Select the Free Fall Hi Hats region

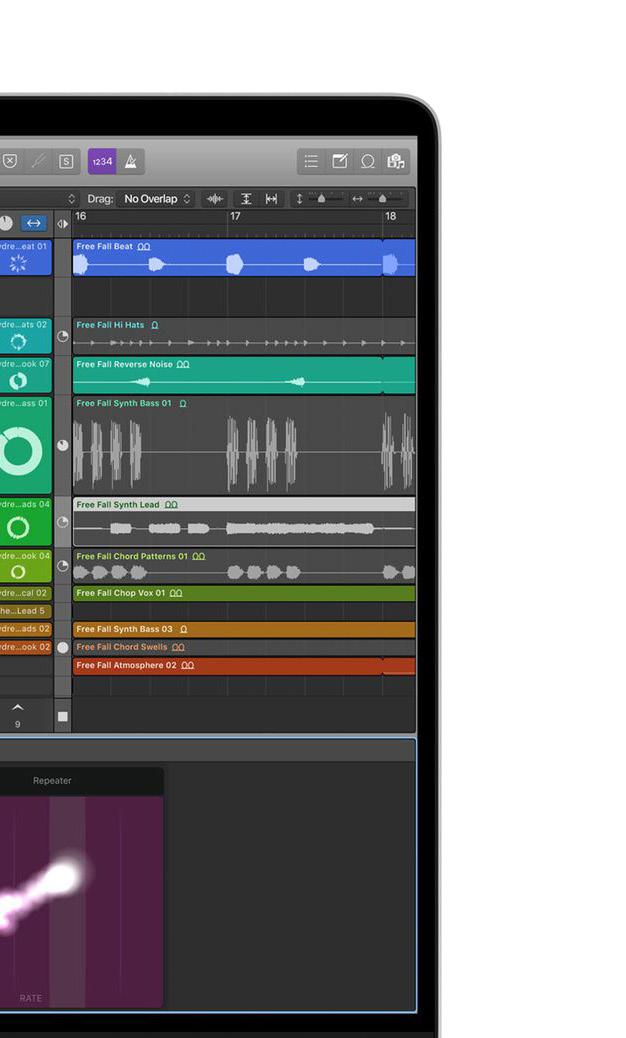[x=244, y=336]
